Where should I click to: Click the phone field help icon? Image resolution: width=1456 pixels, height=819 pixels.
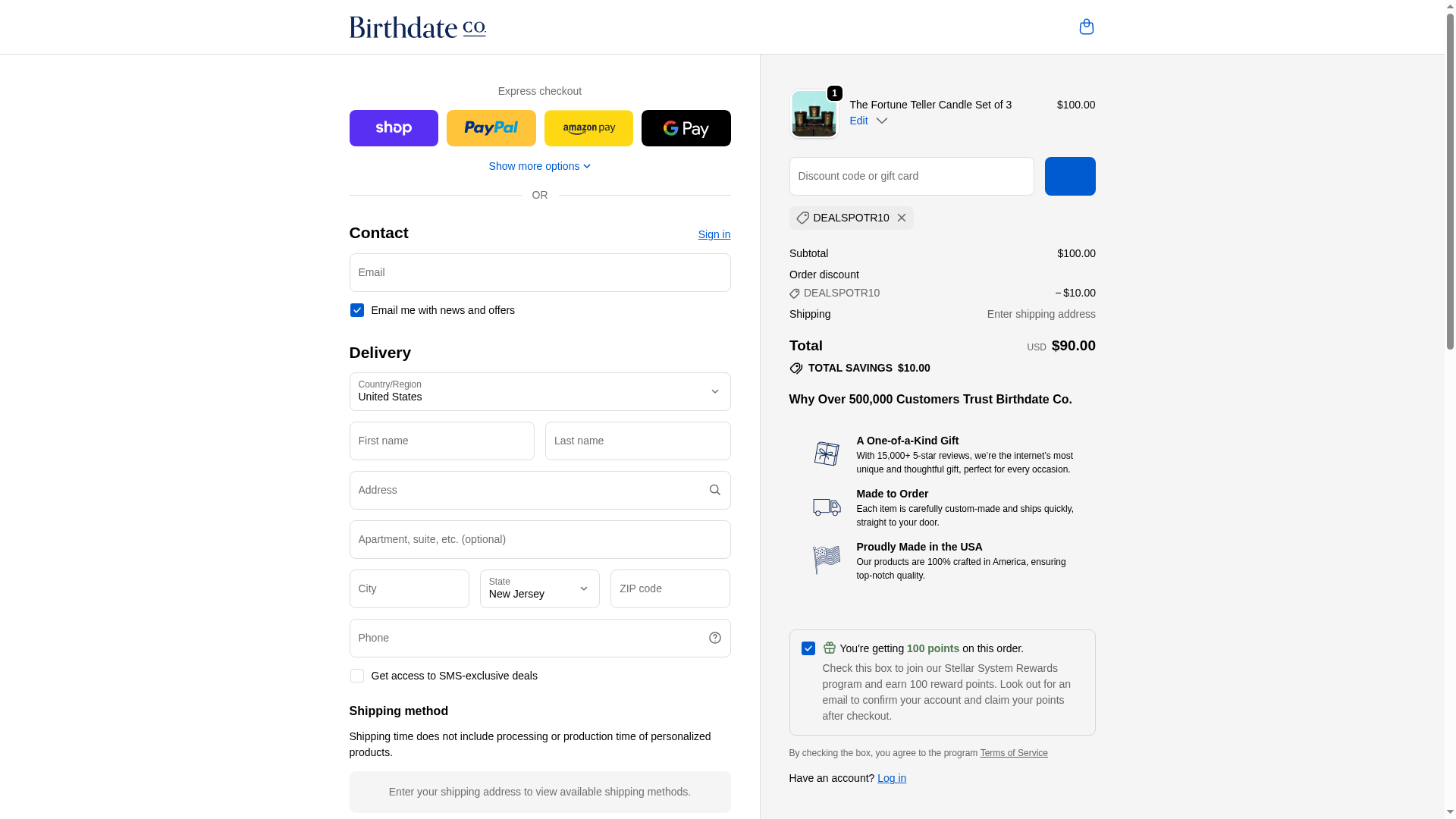[x=714, y=639]
